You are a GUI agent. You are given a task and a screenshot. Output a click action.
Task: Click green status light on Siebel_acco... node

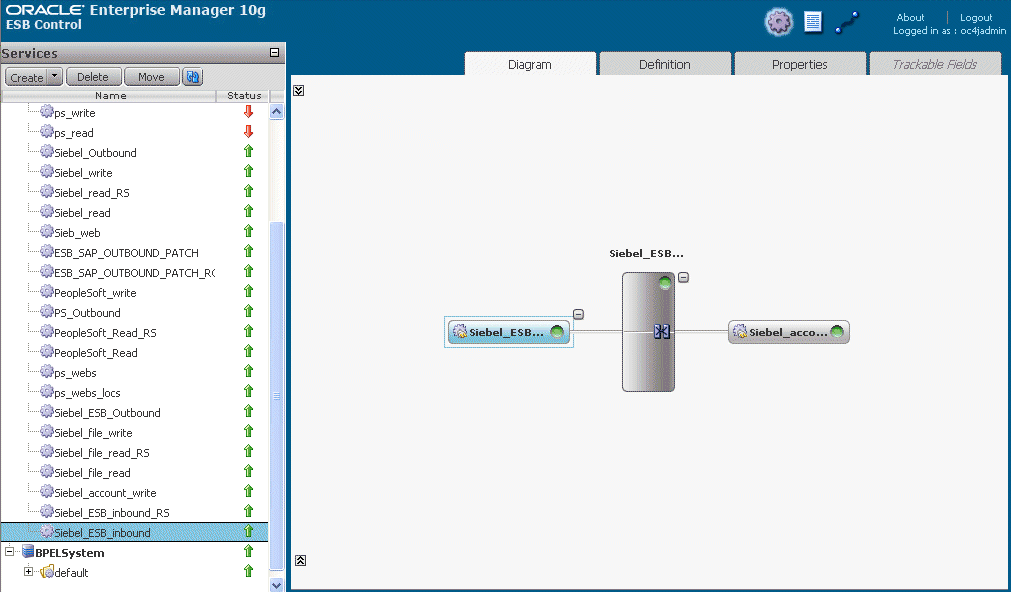click(x=837, y=331)
